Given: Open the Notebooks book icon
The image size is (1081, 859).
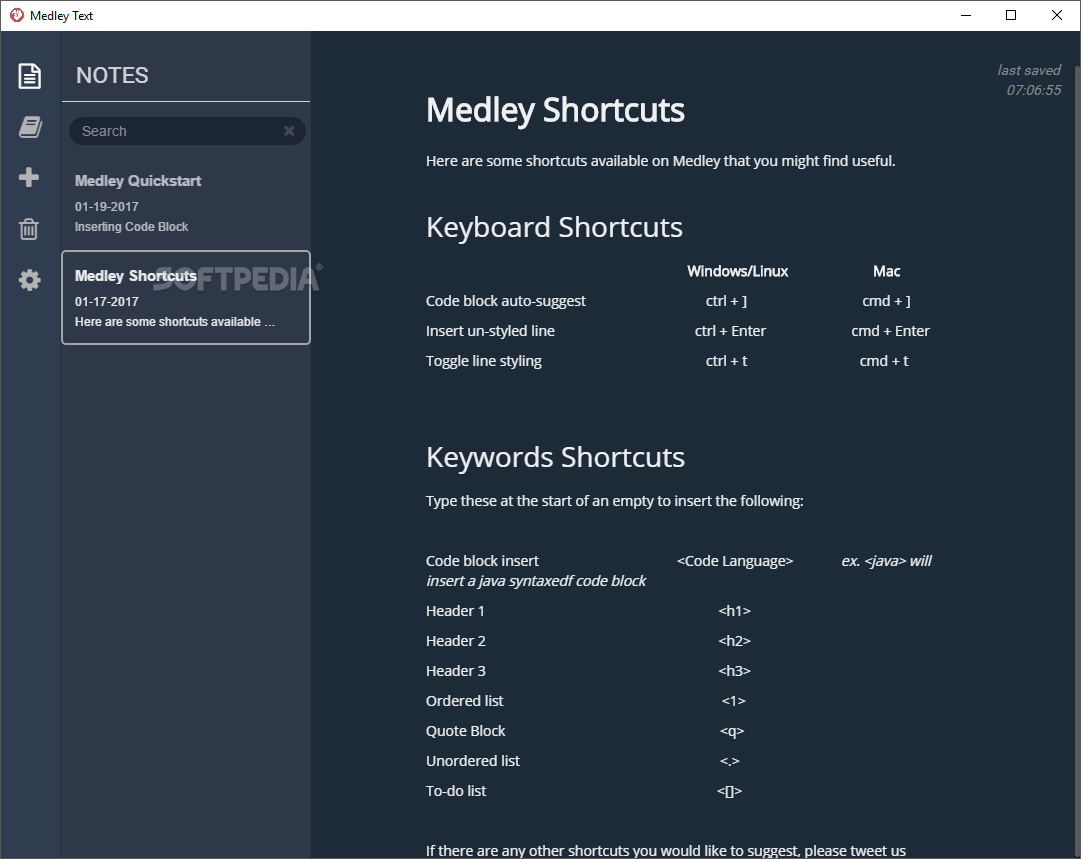Looking at the screenshot, I should coord(30,127).
